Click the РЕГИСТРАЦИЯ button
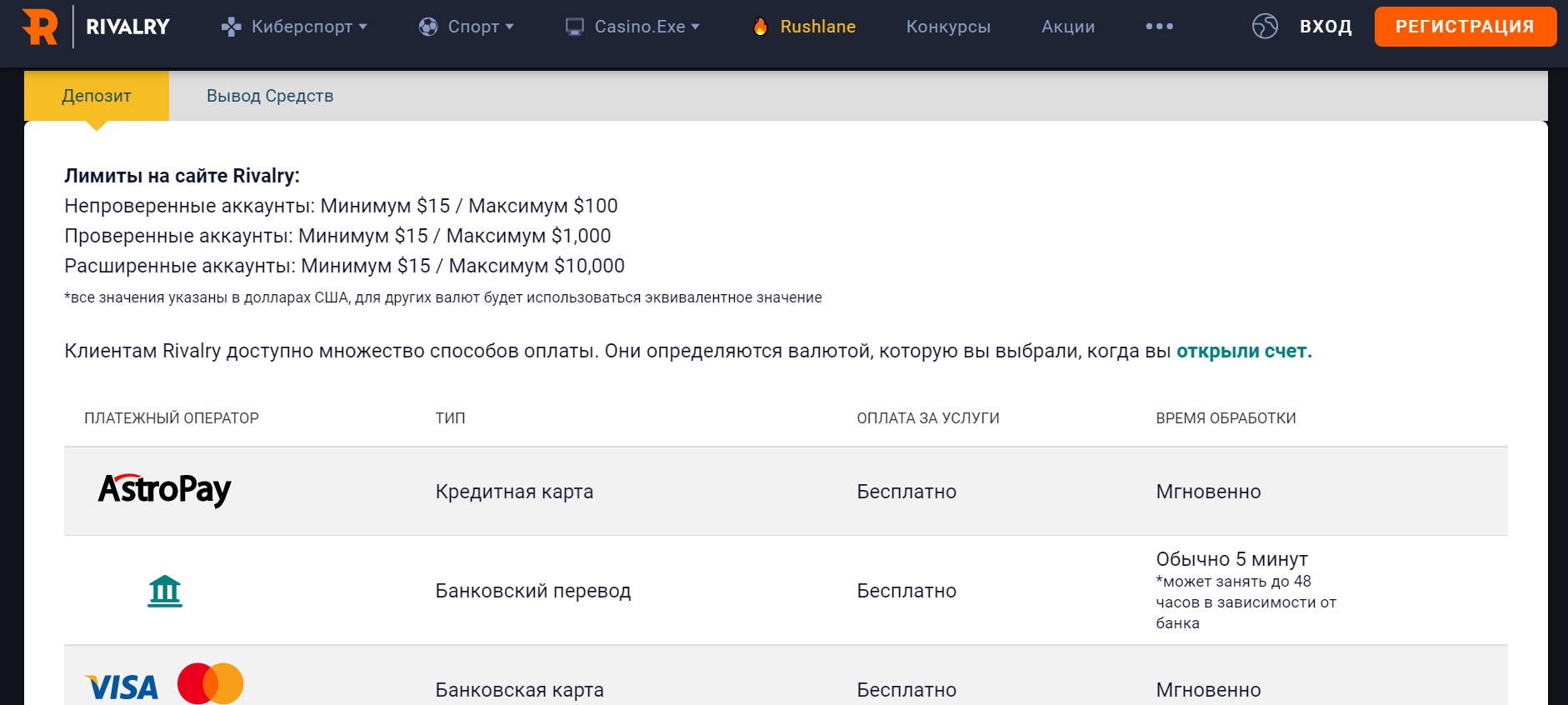This screenshot has height=705, width=1568. pos(1466,27)
